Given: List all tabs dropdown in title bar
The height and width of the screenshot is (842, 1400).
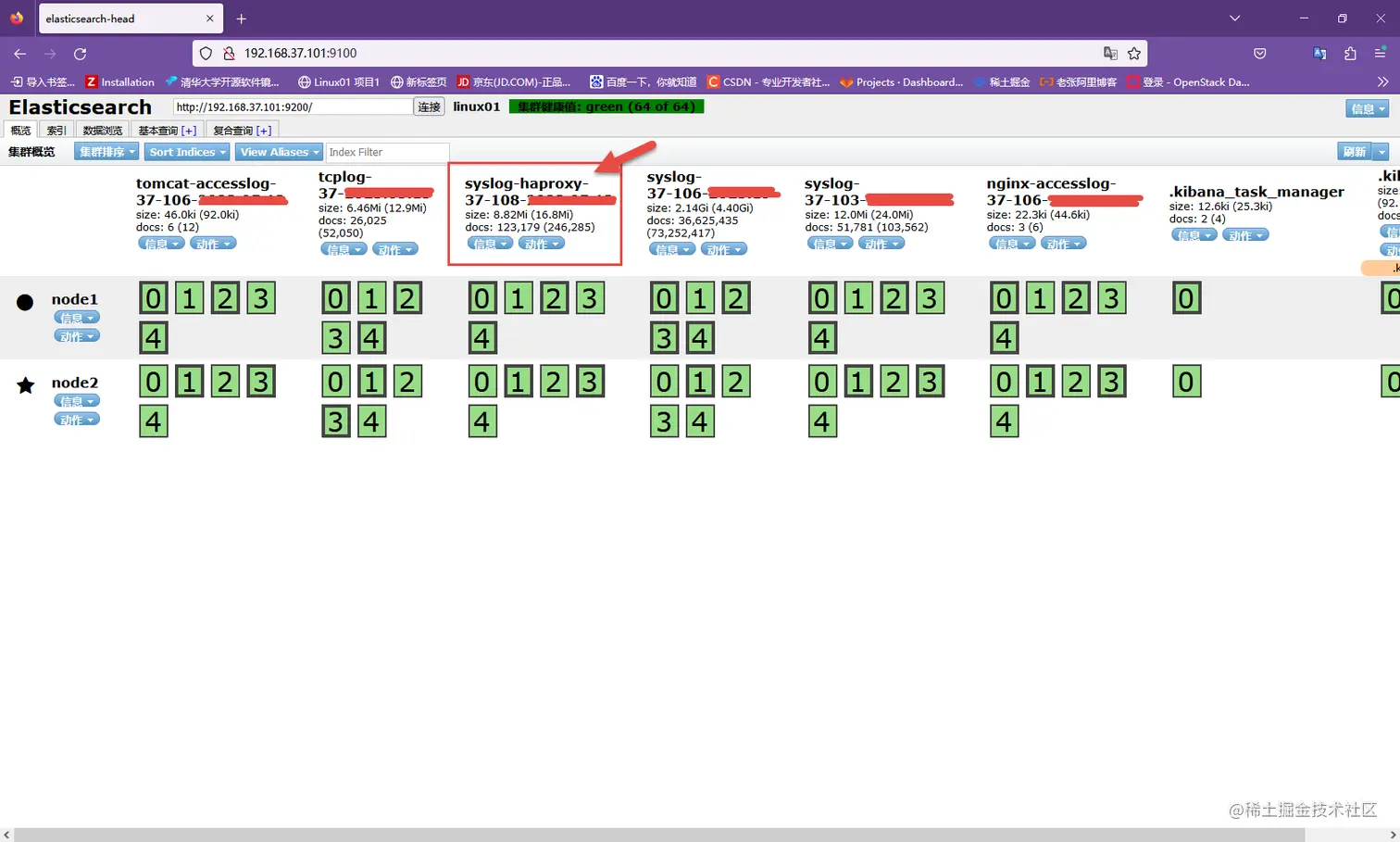Looking at the screenshot, I should (1234, 19).
